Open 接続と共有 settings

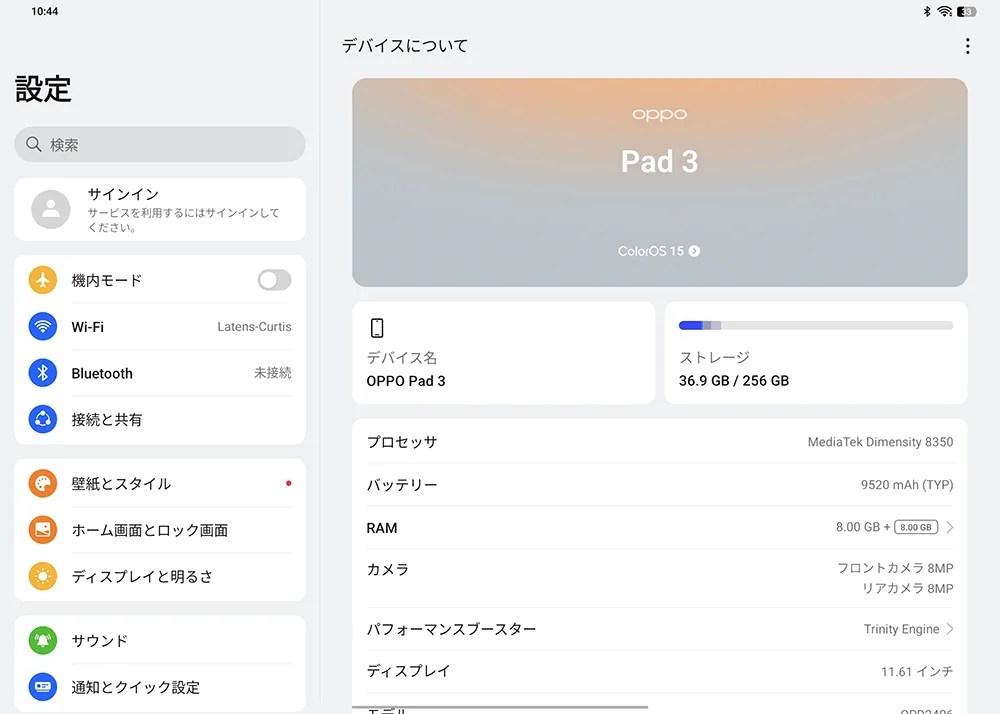[x=160, y=419]
